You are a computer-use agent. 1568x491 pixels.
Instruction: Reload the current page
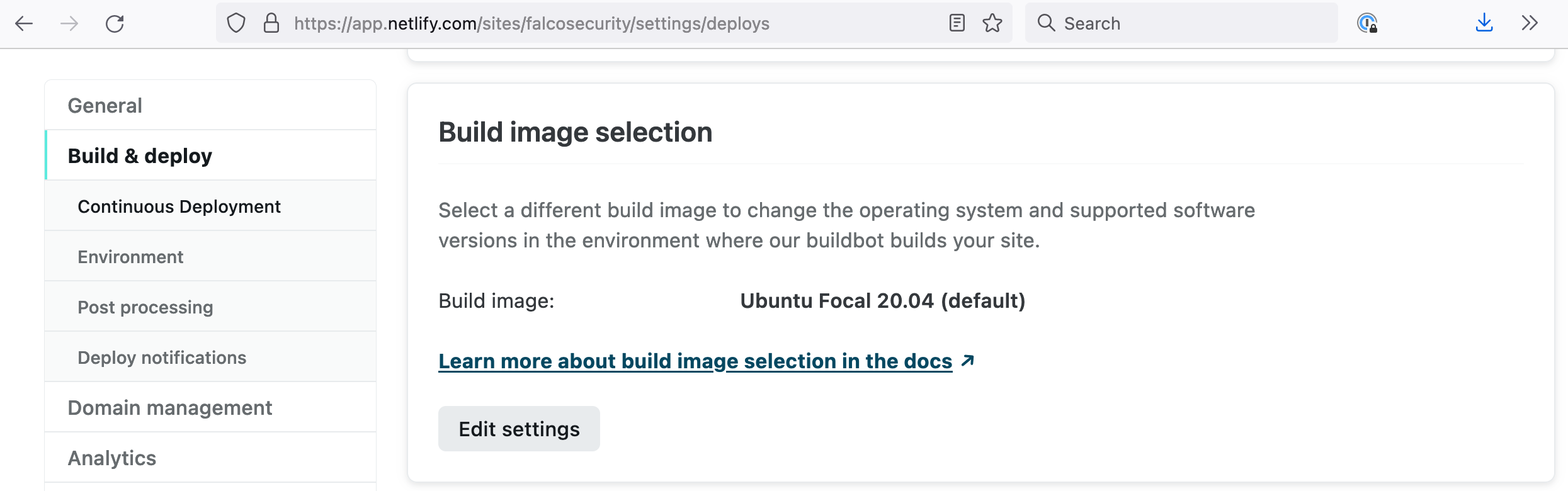[115, 23]
